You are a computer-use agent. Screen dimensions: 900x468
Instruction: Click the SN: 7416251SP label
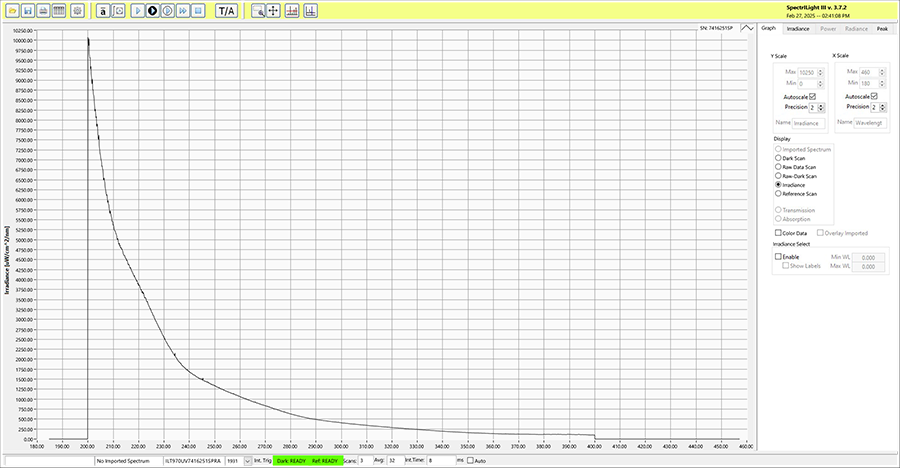point(716,28)
